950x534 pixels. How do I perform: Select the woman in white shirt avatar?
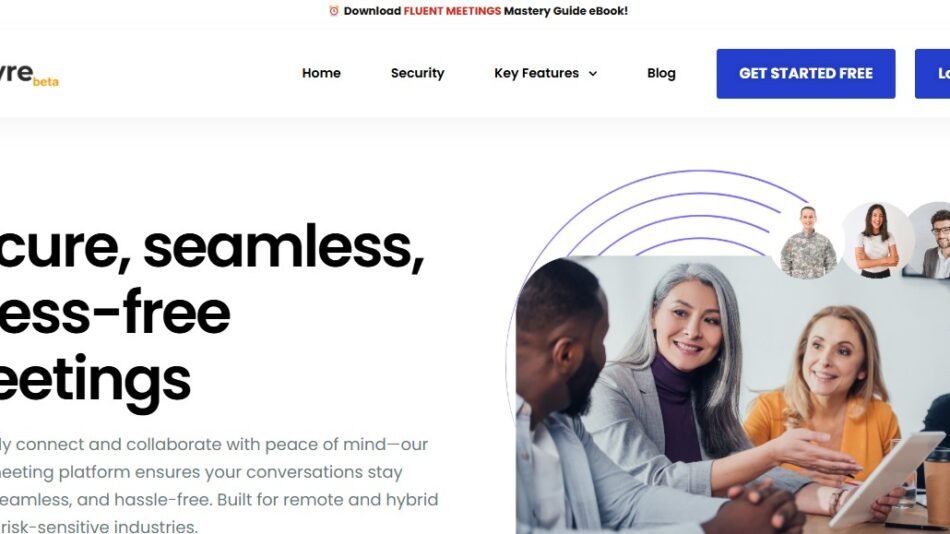[x=876, y=240]
